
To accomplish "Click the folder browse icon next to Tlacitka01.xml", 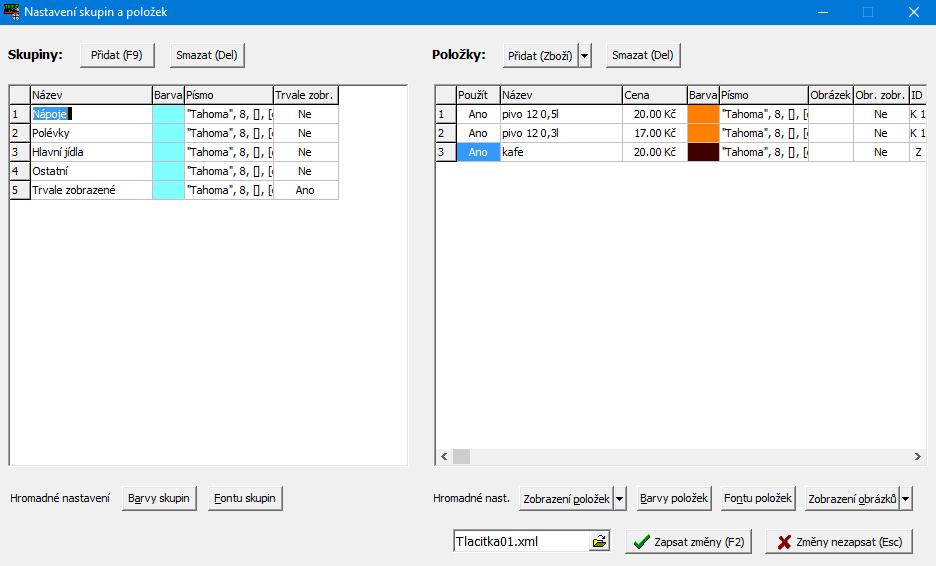I will pyautogui.click(x=599, y=542).
